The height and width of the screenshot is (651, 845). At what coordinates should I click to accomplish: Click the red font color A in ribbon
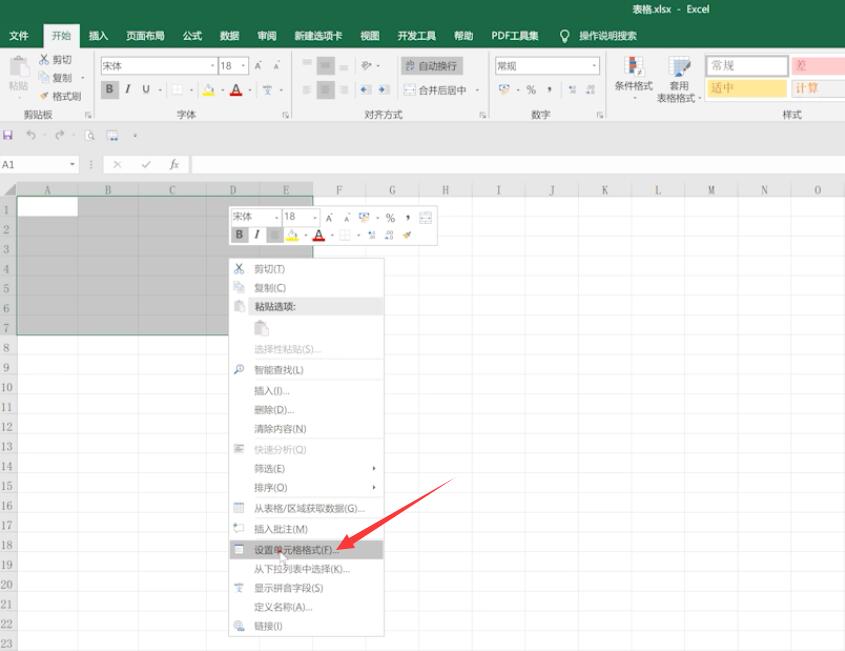[236, 90]
